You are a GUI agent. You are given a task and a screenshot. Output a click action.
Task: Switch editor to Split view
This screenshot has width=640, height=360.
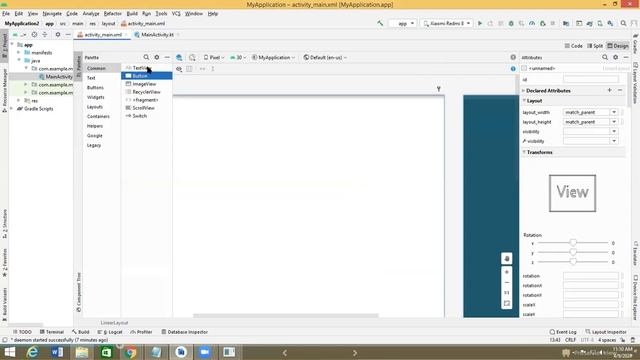click(595, 46)
